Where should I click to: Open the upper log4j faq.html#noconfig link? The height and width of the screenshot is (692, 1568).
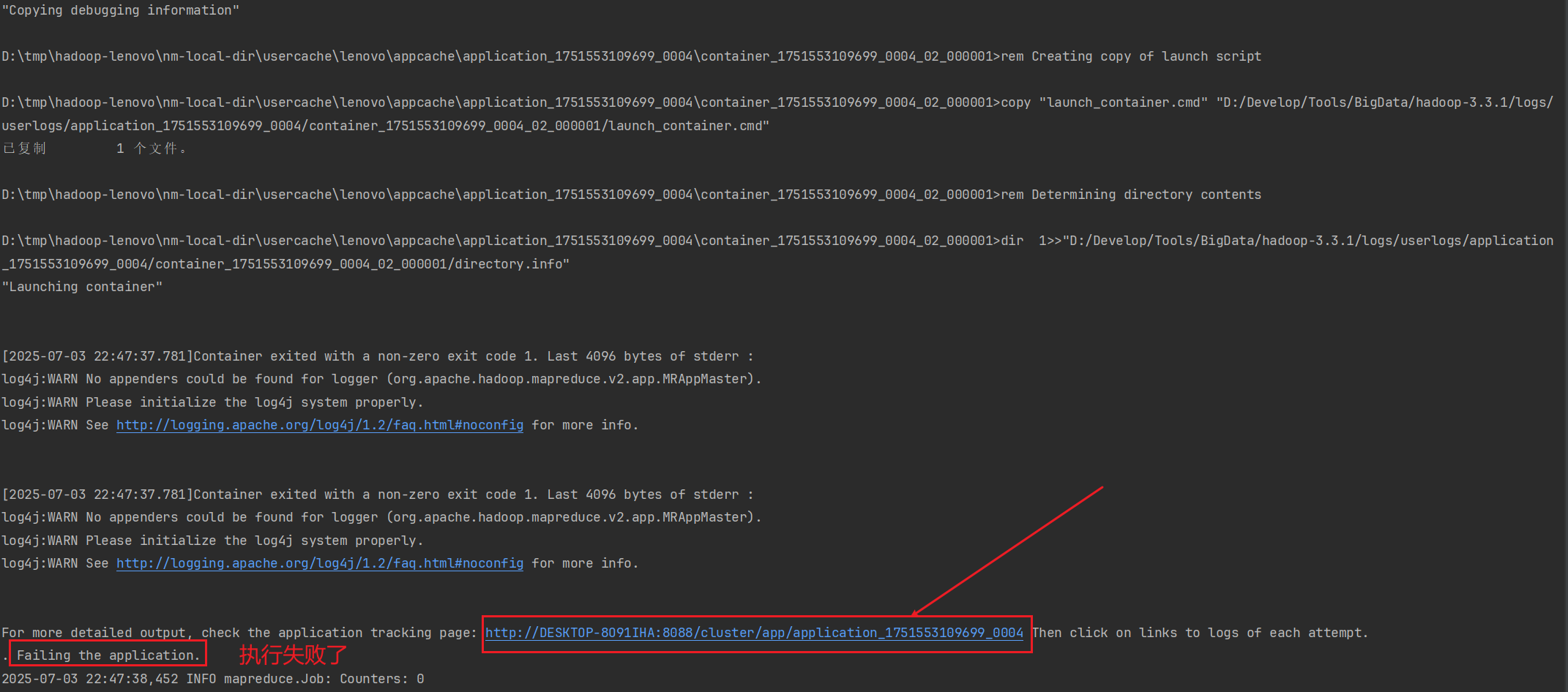[x=320, y=425]
